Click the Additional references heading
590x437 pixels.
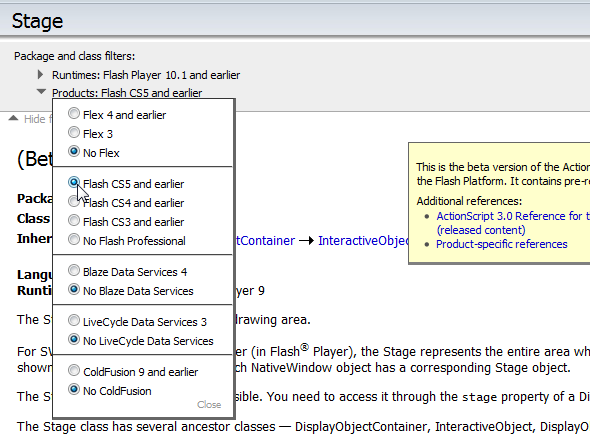pyautogui.click(x=469, y=201)
